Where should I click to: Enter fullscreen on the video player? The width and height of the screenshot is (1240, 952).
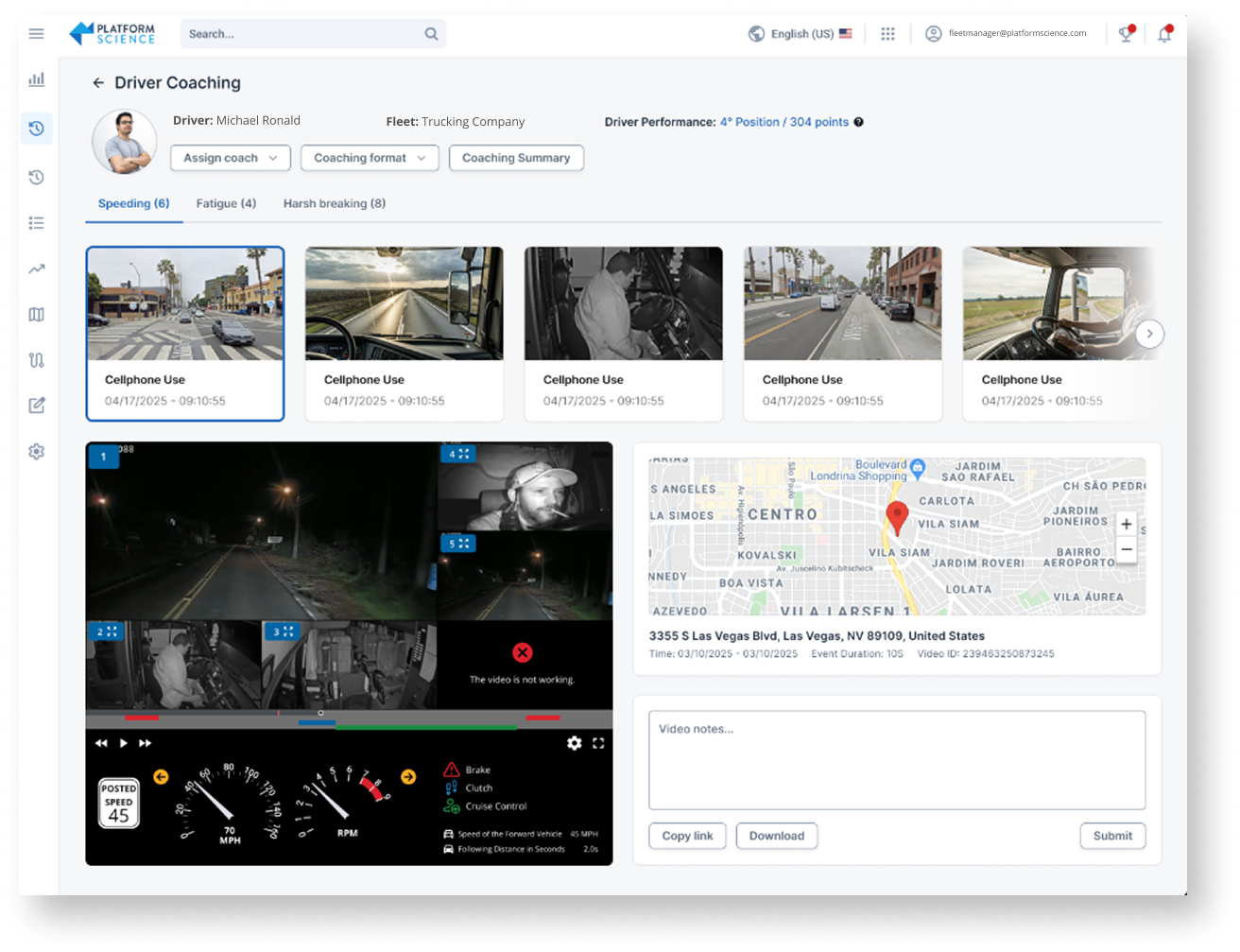coord(598,743)
